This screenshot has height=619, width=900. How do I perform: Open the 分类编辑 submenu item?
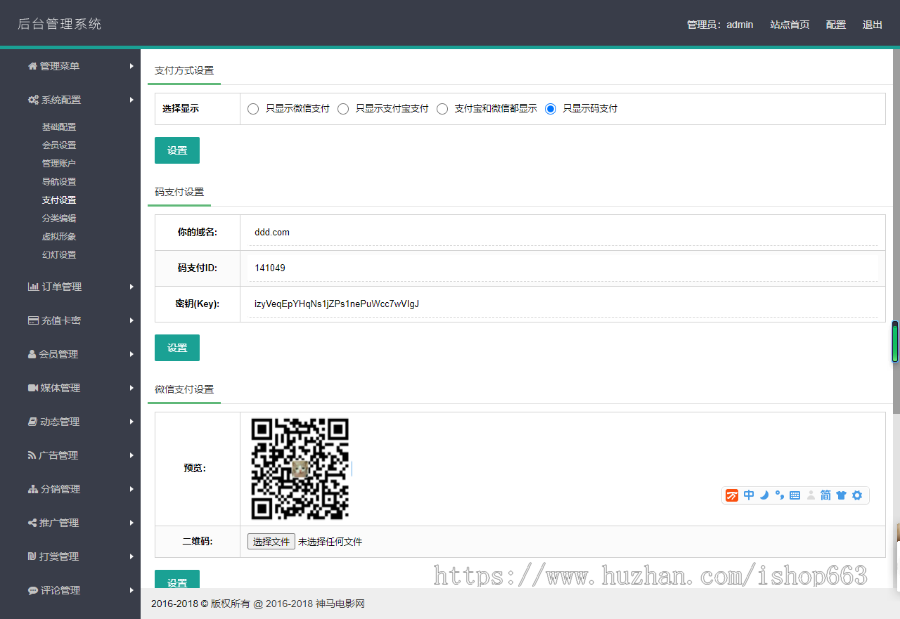(x=59, y=218)
